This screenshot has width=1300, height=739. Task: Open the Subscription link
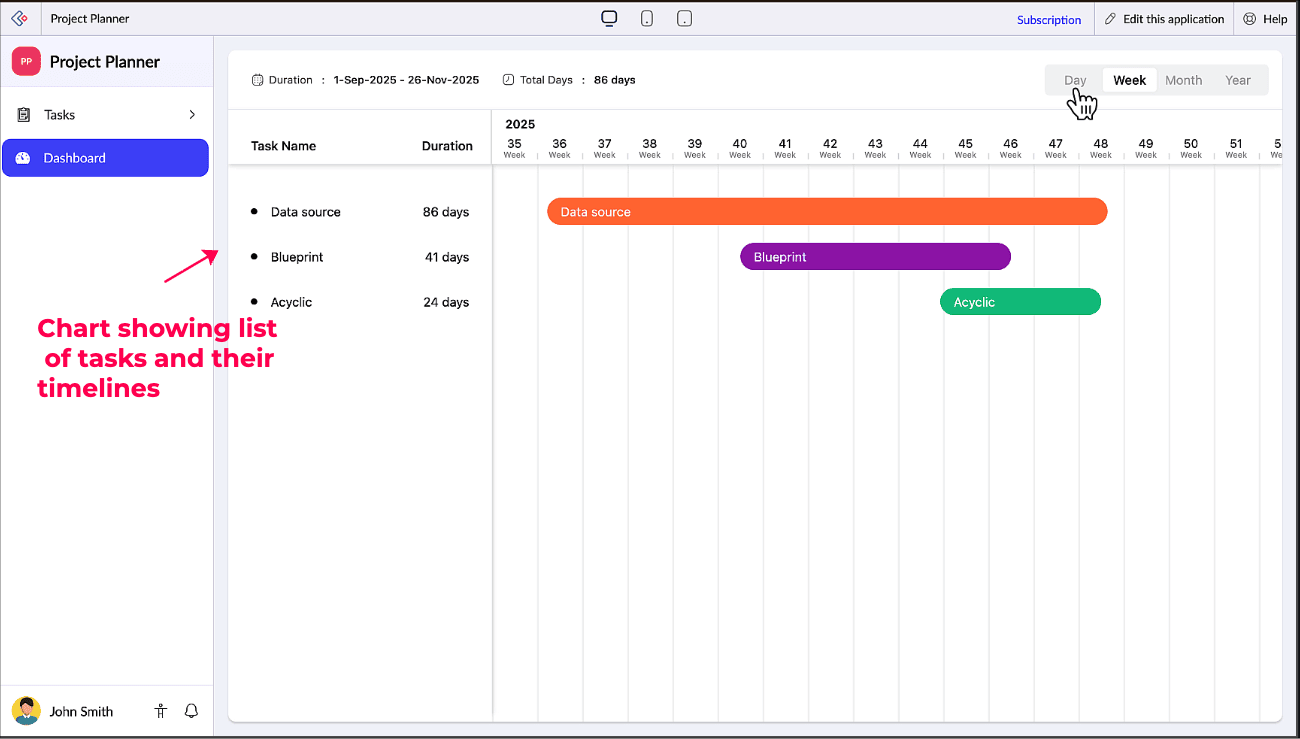click(1048, 20)
